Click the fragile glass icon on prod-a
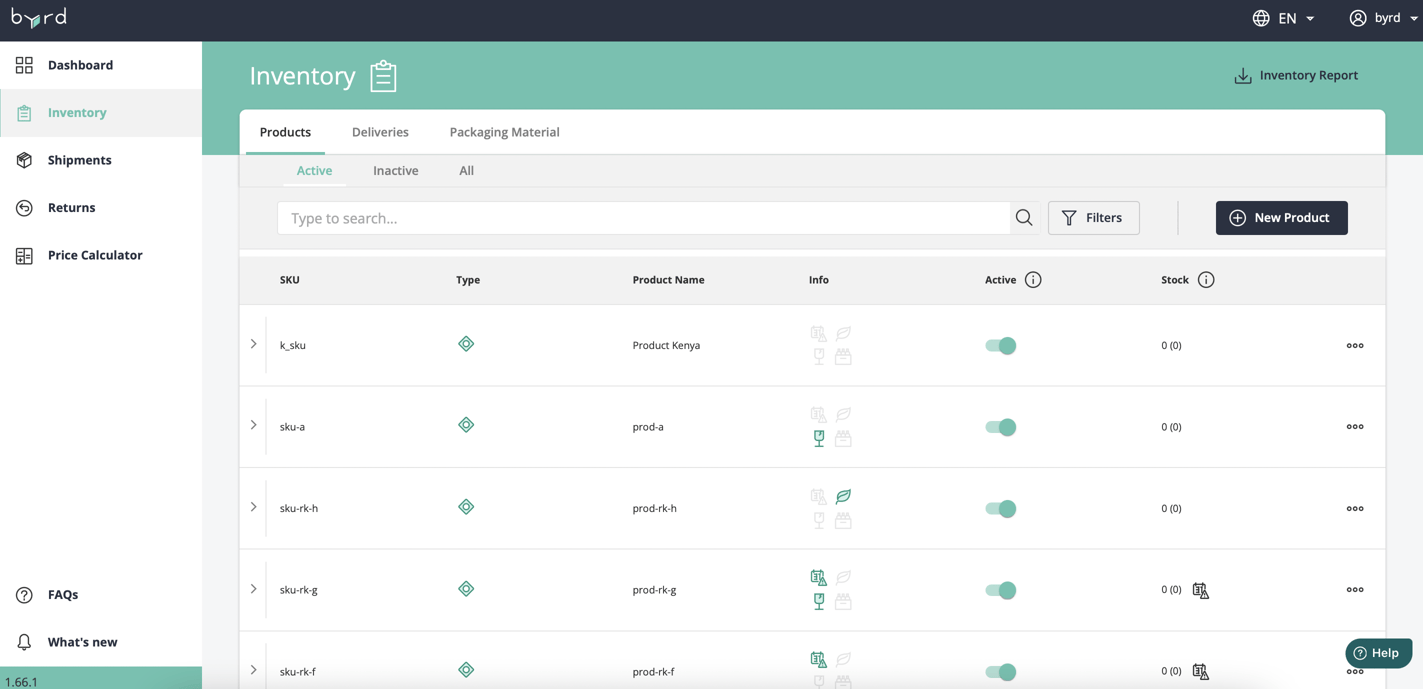 (x=819, y=438)
